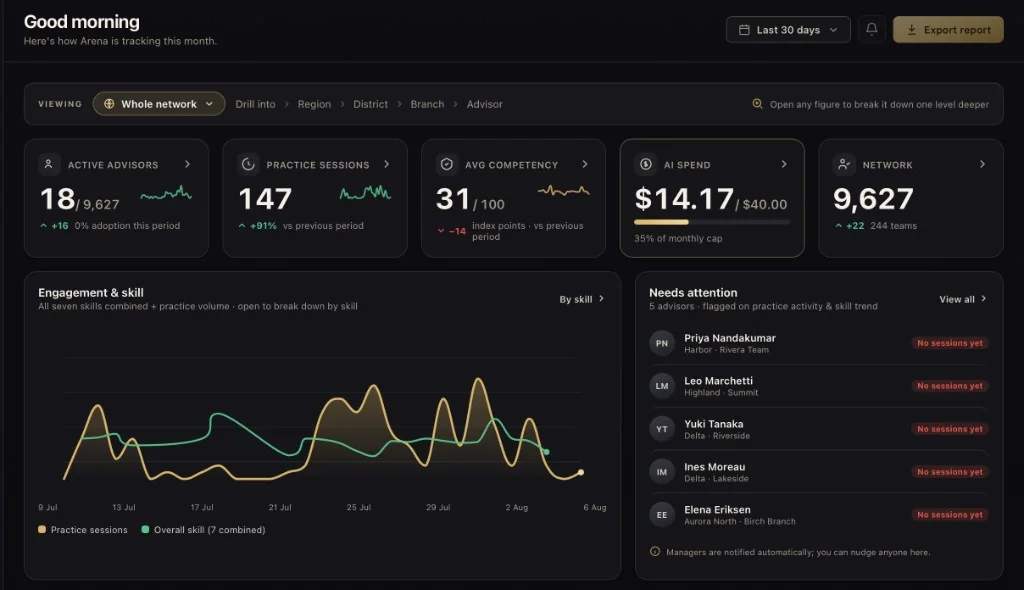
Task: Click the yellow Practice sessions endpoint marker
Action: click(x=581, y=472)
